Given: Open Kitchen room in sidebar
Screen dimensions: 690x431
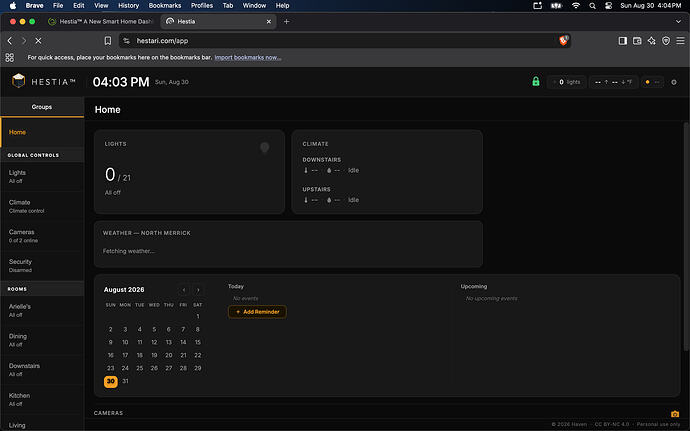Looking at the screenshot, I should 42,399.
